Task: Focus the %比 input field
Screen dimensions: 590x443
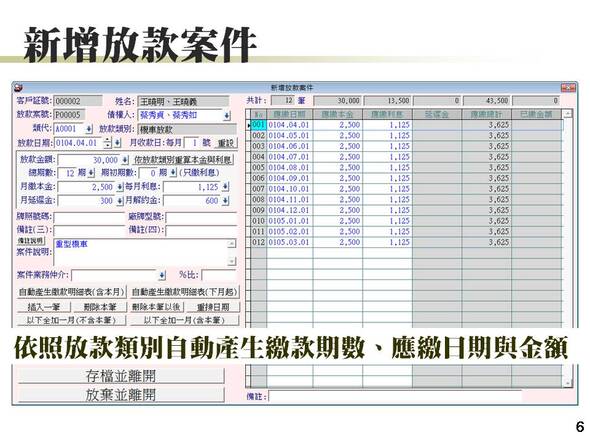Action: point(219,276)
